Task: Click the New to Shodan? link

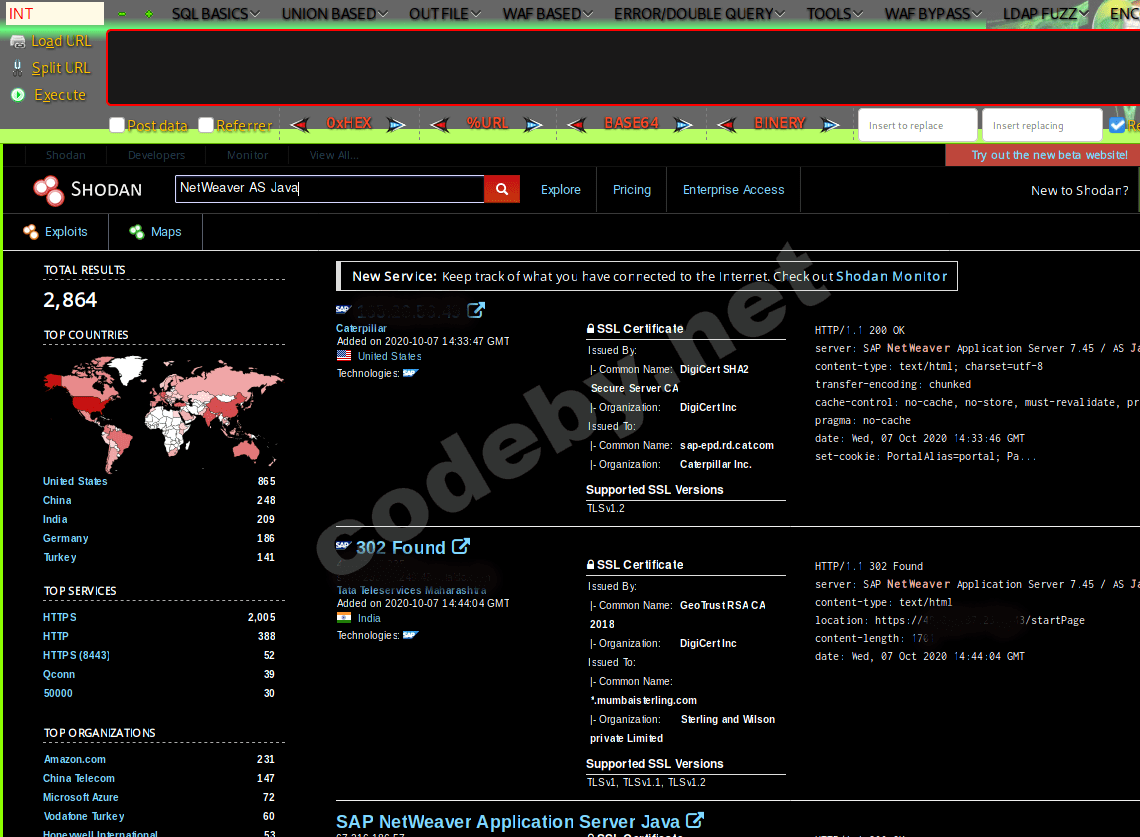Action: (x=1080, y=191)
